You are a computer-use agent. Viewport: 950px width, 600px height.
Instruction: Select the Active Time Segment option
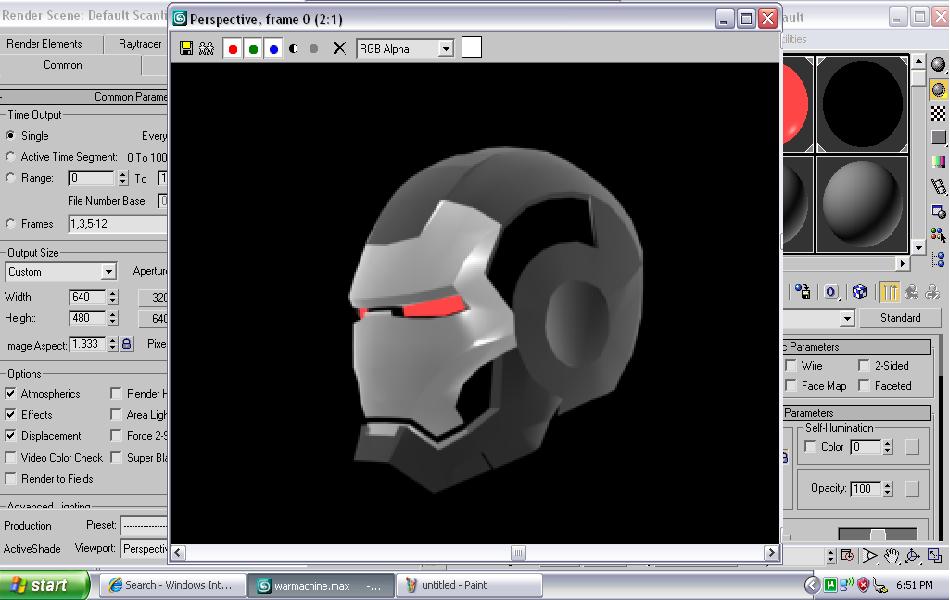10,156
